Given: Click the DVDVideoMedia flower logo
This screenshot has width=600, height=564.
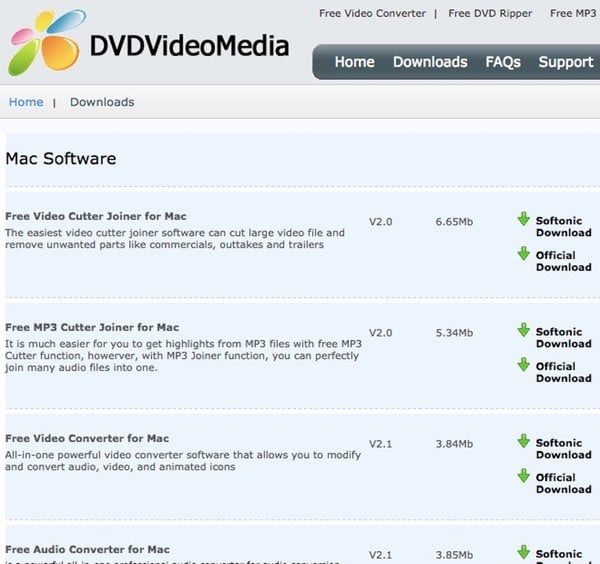Looking at the screenshot, I should pyautogui.click(x=47, y=42).
